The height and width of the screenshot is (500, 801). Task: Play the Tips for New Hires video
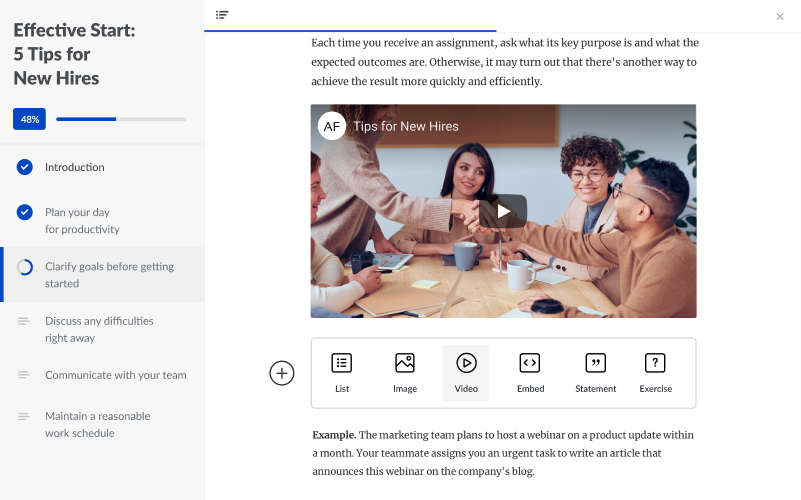(503, 211)
